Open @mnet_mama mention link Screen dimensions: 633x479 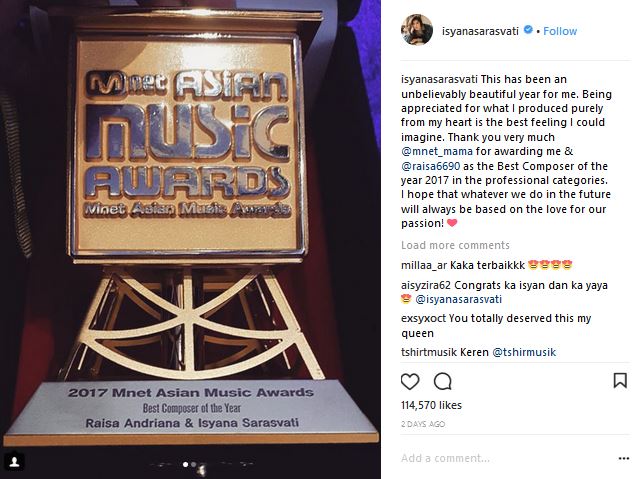tap(437, 151)
